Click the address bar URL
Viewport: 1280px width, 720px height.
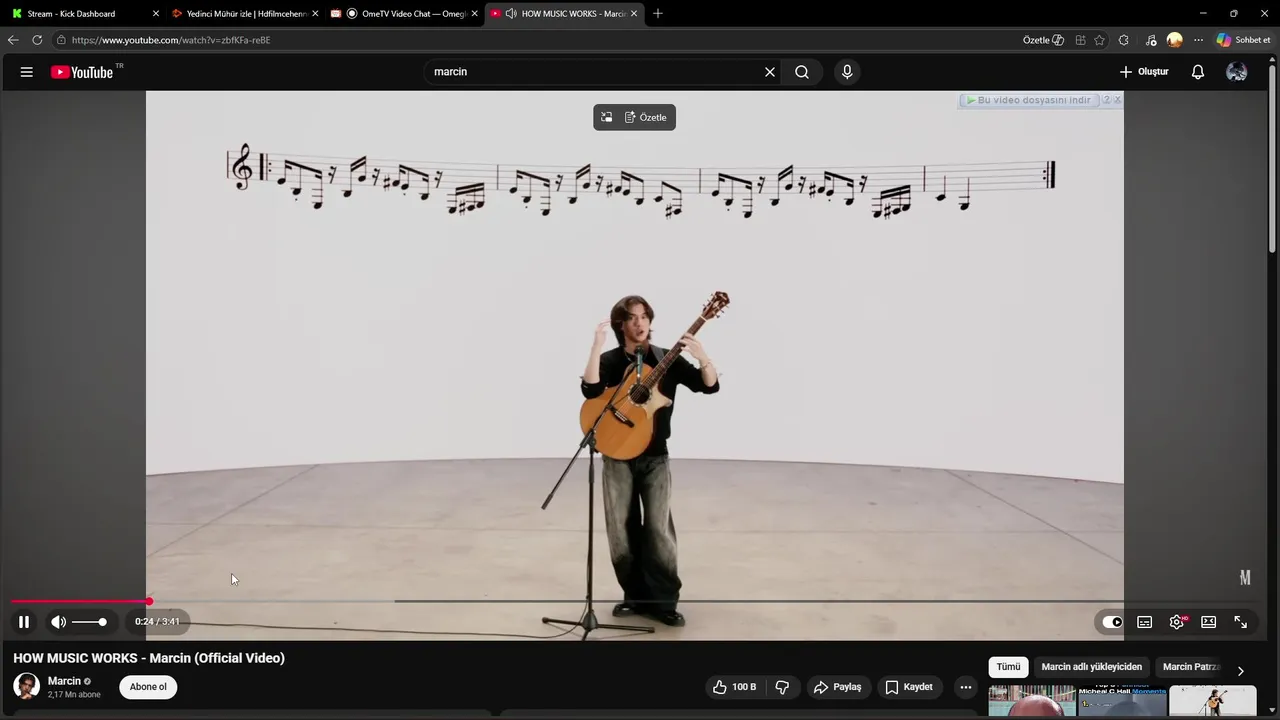[x=171, y=40]
